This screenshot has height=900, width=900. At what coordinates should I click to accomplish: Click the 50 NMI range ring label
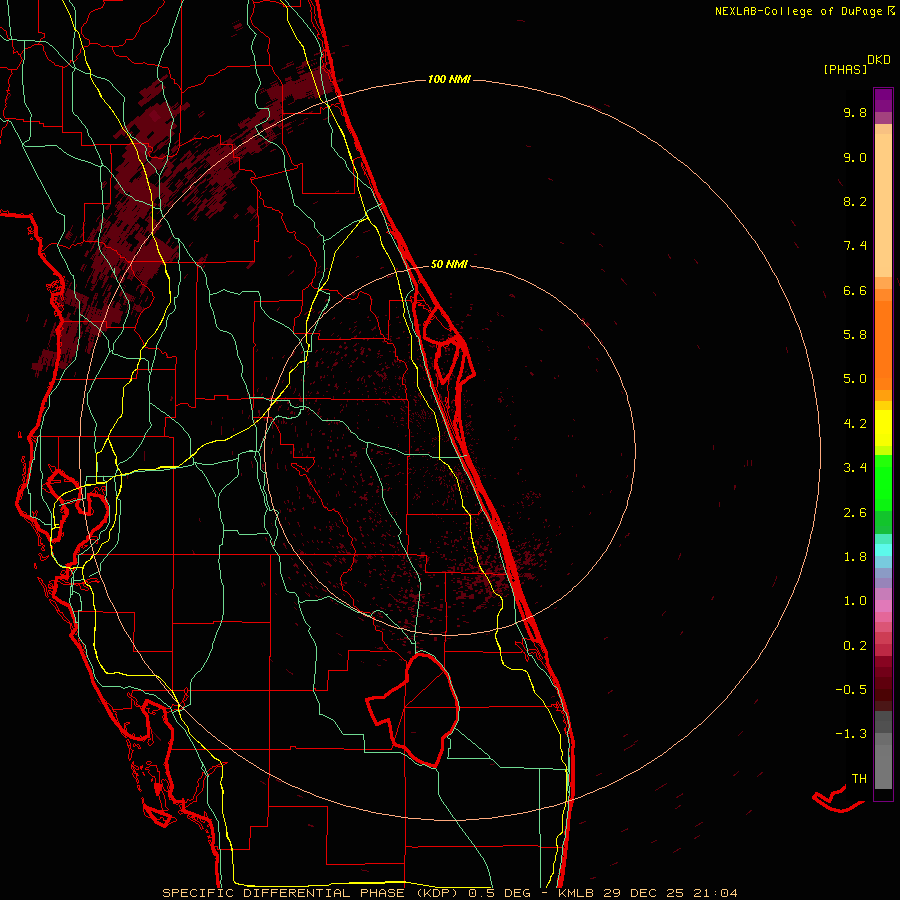(x=449, y=264)
